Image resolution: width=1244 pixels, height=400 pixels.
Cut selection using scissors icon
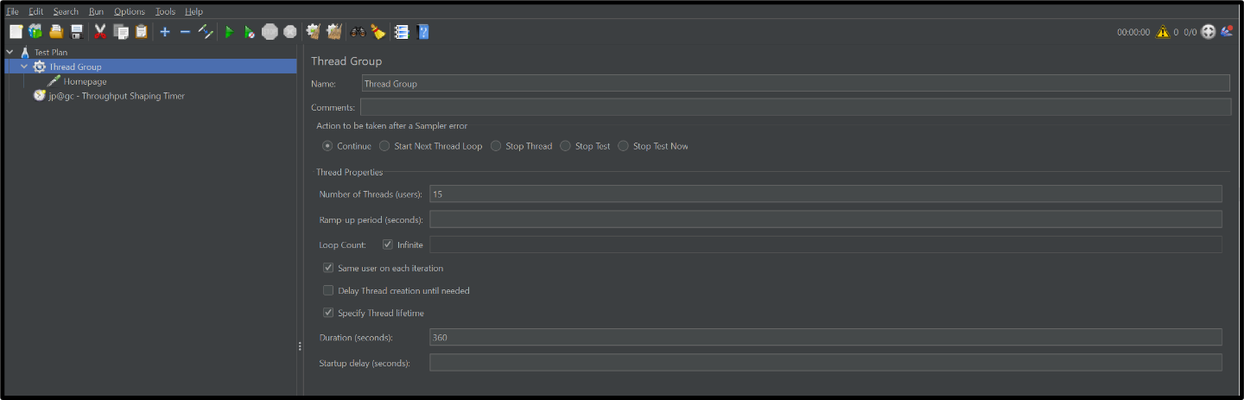(x=100, y=32)
